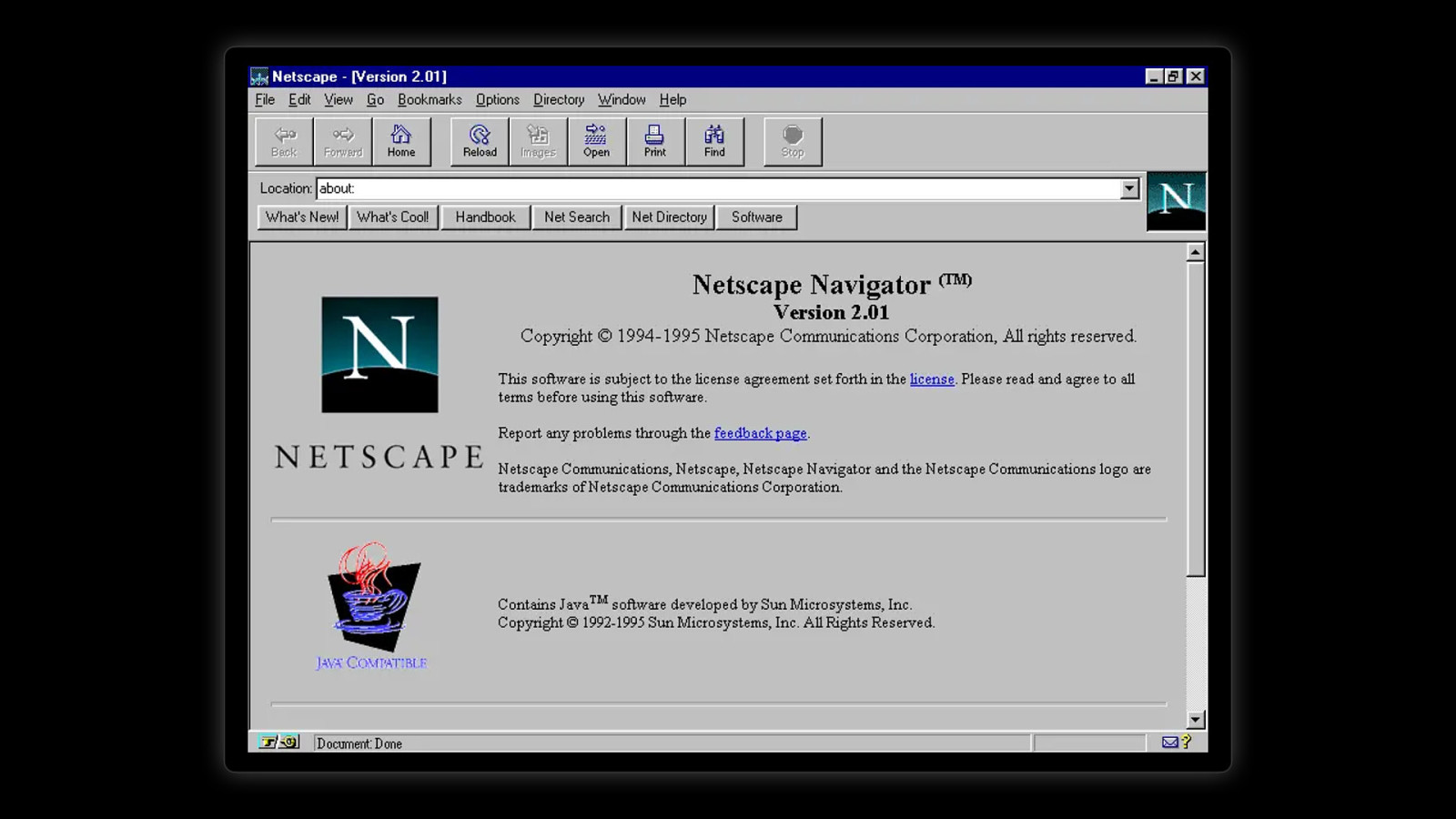
Task: Click the scrollbar down arrow
Action: pyautogui.click(x=1196, y=720)
